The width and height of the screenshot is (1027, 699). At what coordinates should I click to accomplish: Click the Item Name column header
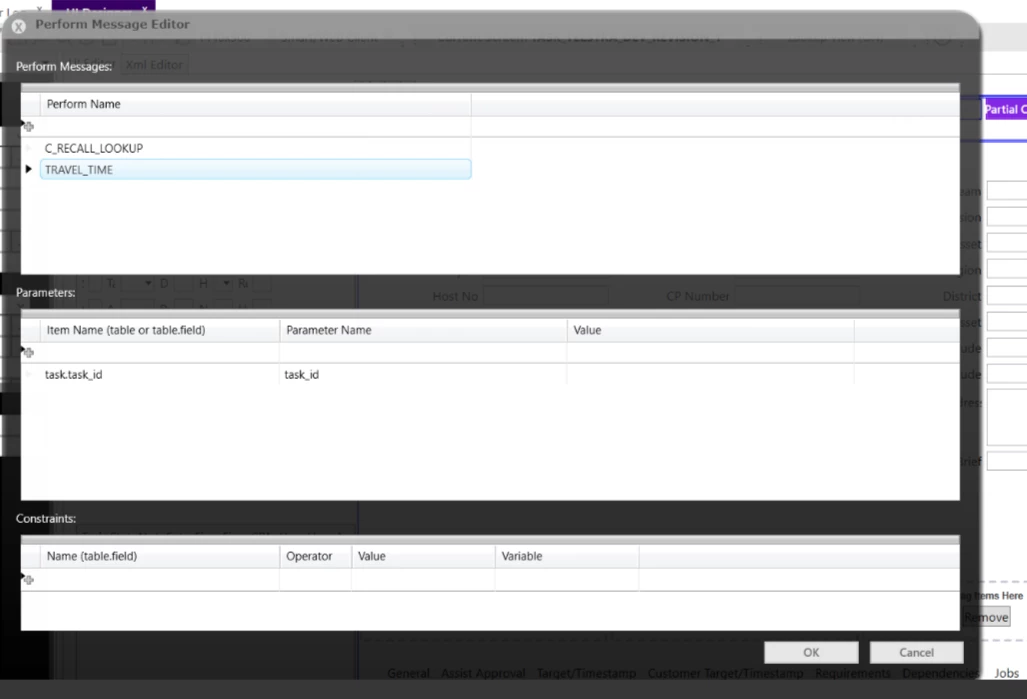(x=160, y=330)
